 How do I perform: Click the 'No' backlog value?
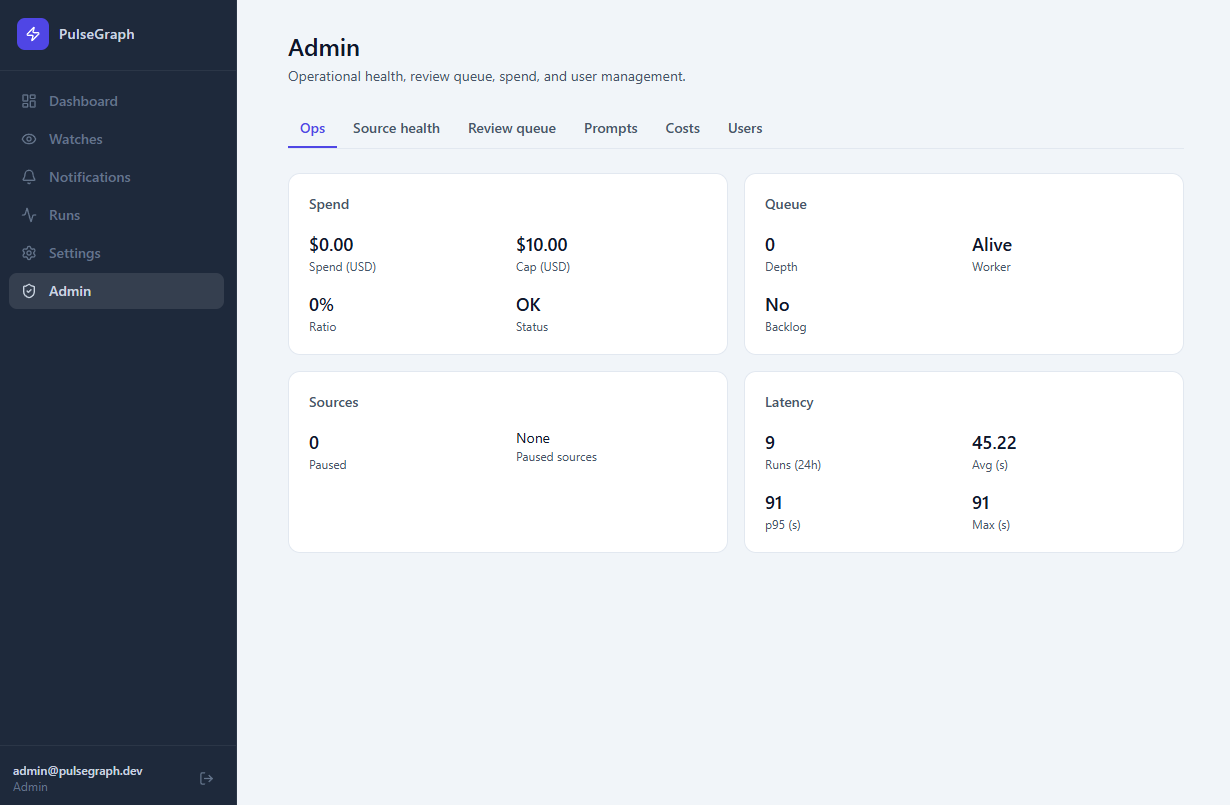pyautogui.click(x=777, y=305)
